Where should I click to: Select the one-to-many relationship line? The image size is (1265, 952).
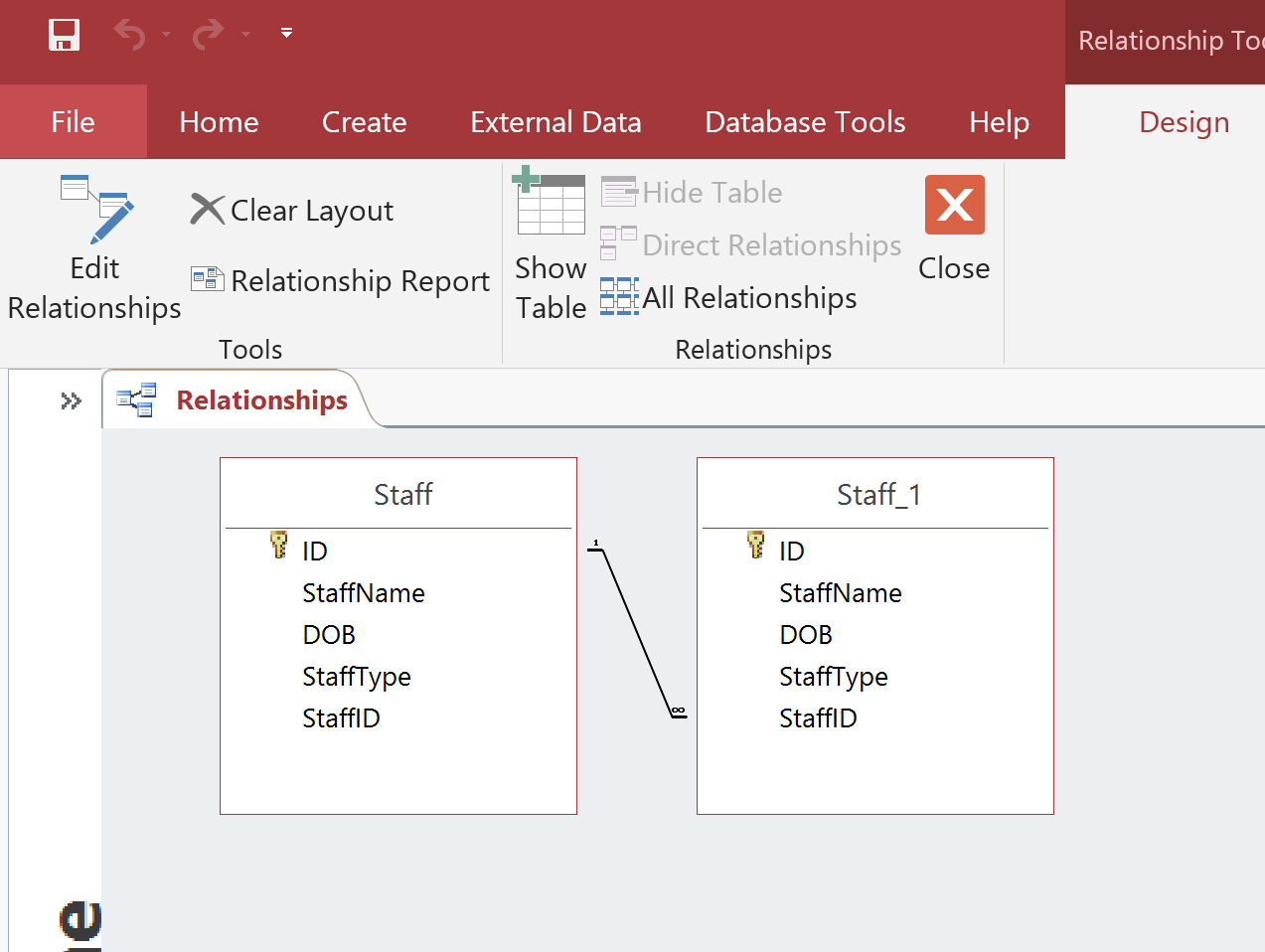click(637, 633)
